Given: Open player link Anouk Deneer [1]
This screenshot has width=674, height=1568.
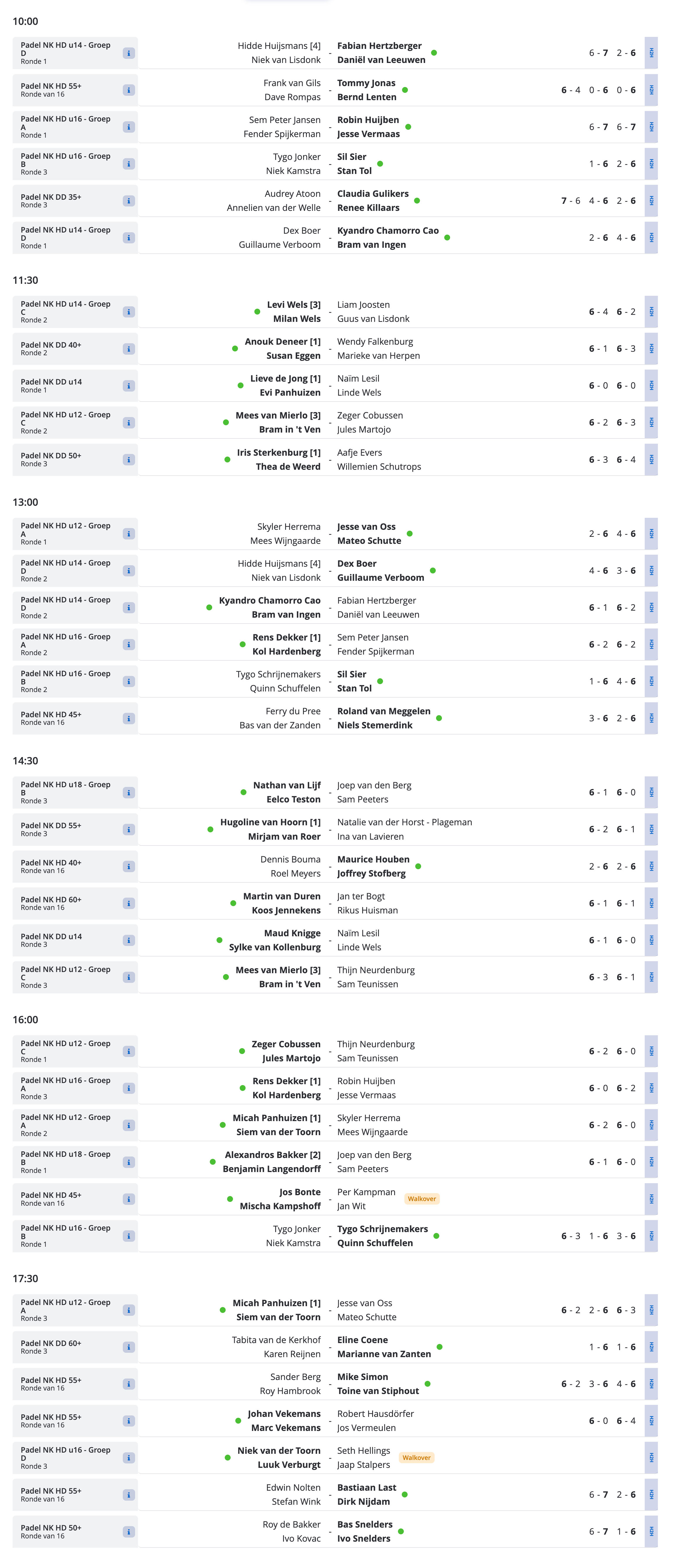Looking at the screenshot, I should (x=282, y=341).
